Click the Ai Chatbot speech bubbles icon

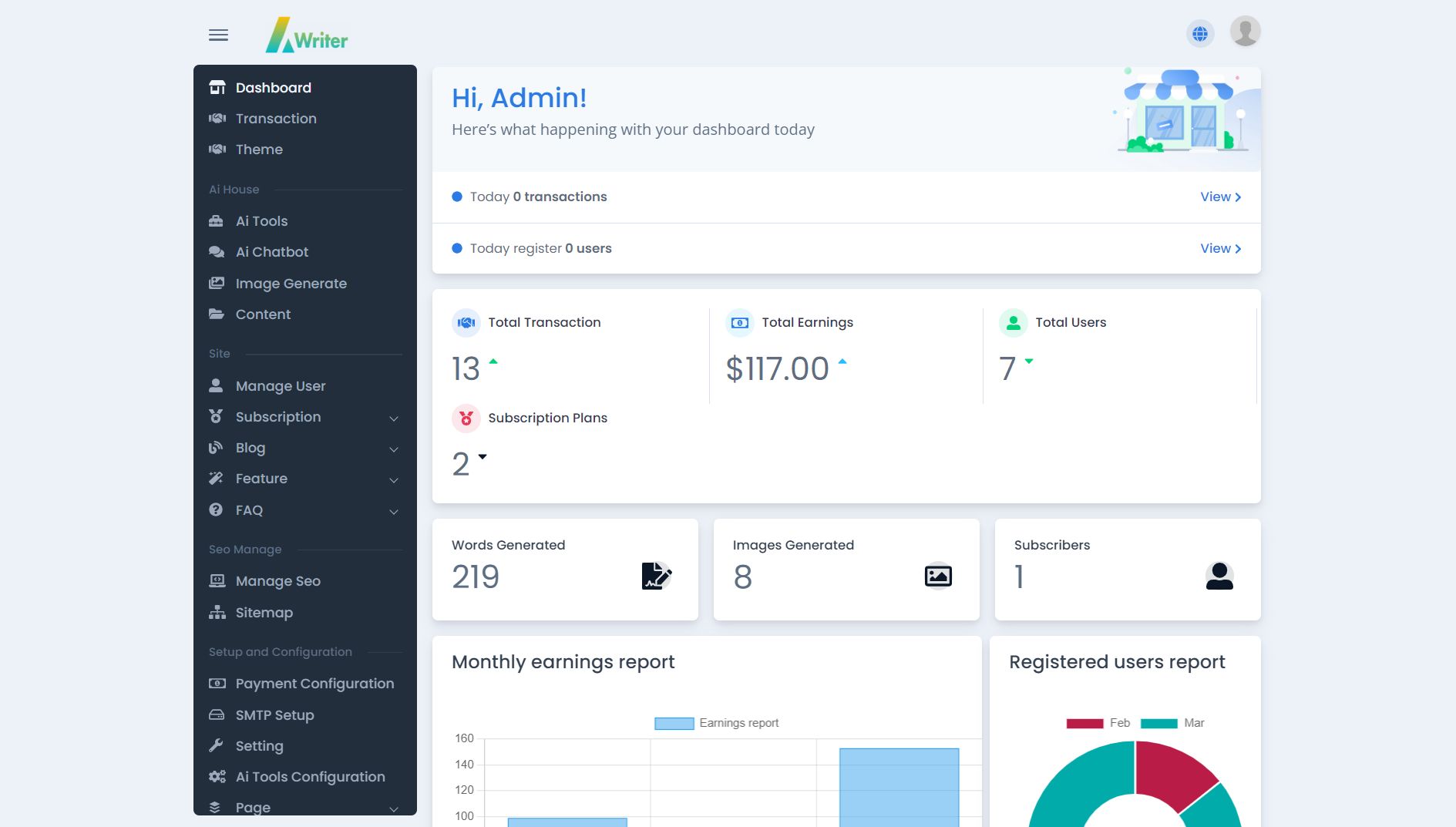click(x=217, y=252)
